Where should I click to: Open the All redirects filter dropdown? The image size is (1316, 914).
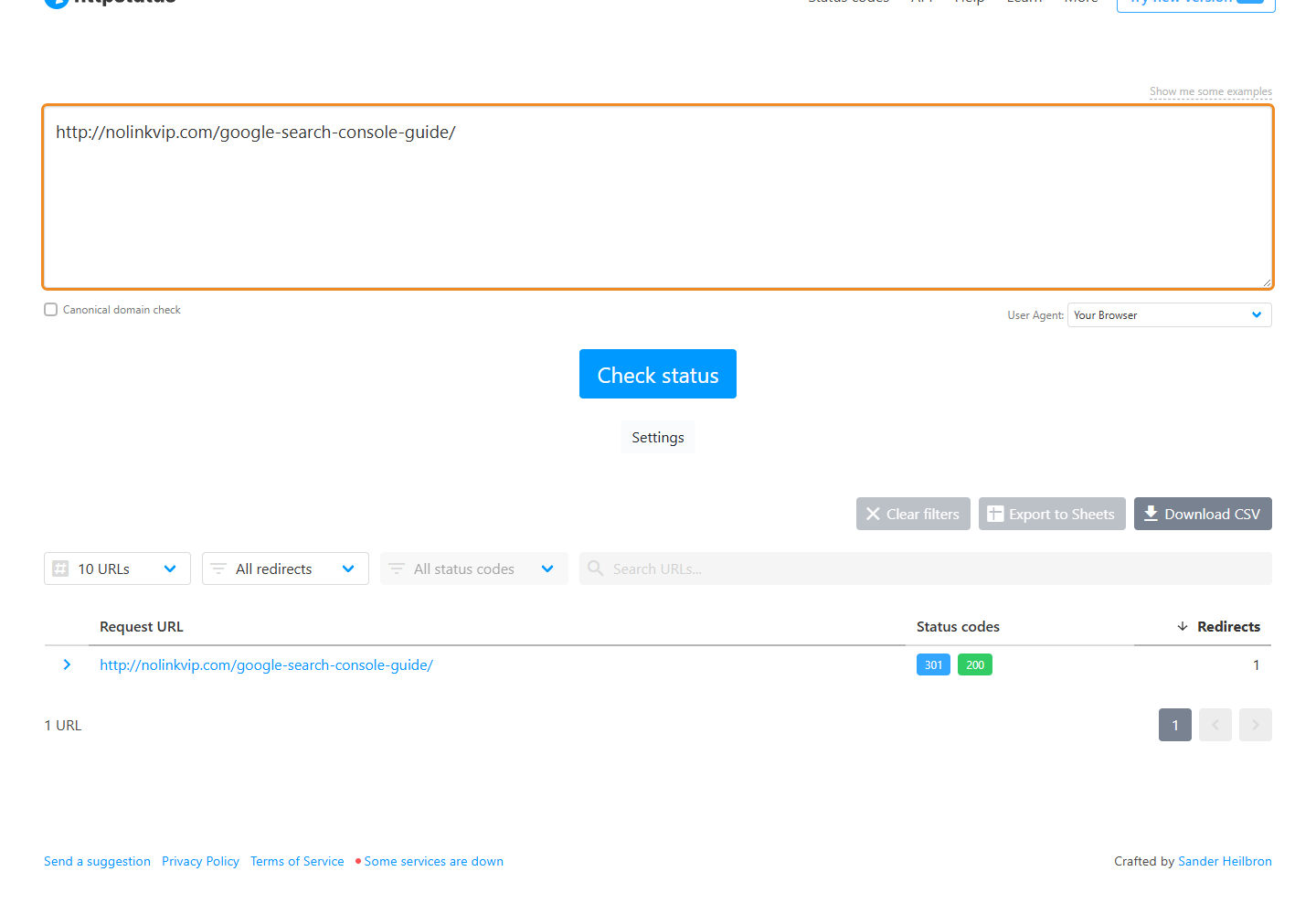[285, 569]
